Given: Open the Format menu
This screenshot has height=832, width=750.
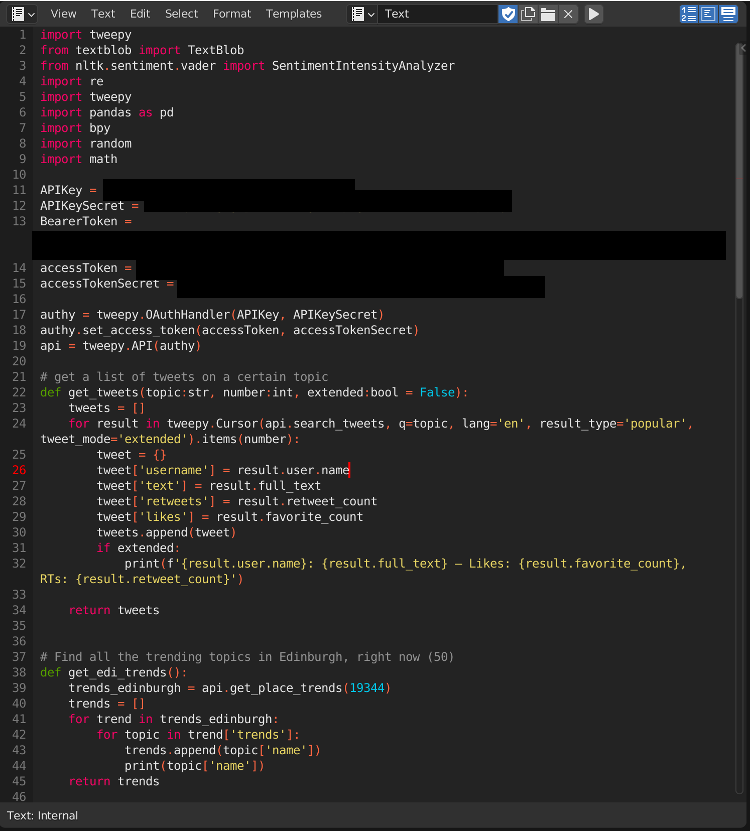Looking at the screenshot, I should [232, 14].
